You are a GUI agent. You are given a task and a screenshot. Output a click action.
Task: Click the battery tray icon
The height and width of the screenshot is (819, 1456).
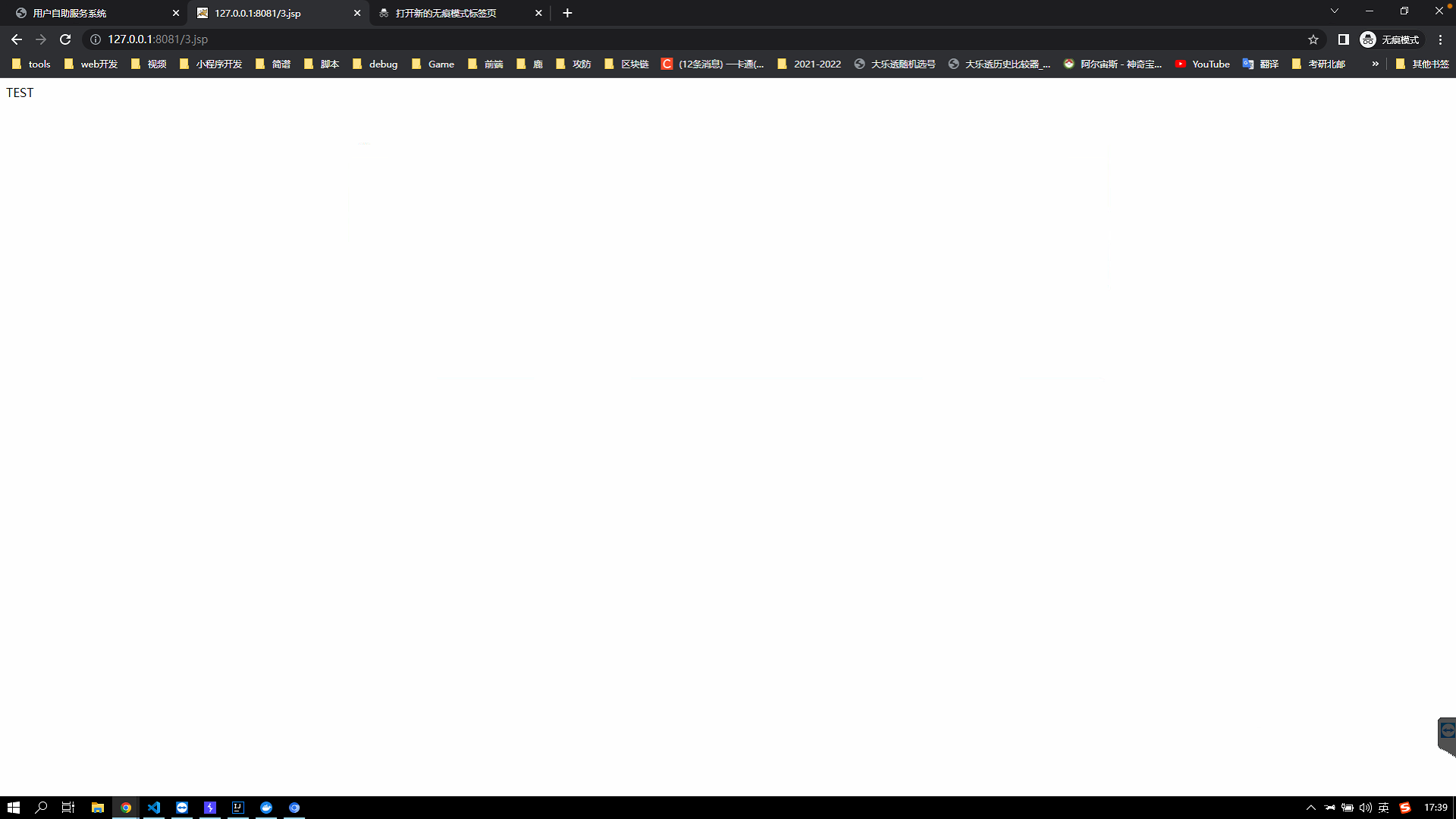pyautogui.click(x=1348, y=808)
